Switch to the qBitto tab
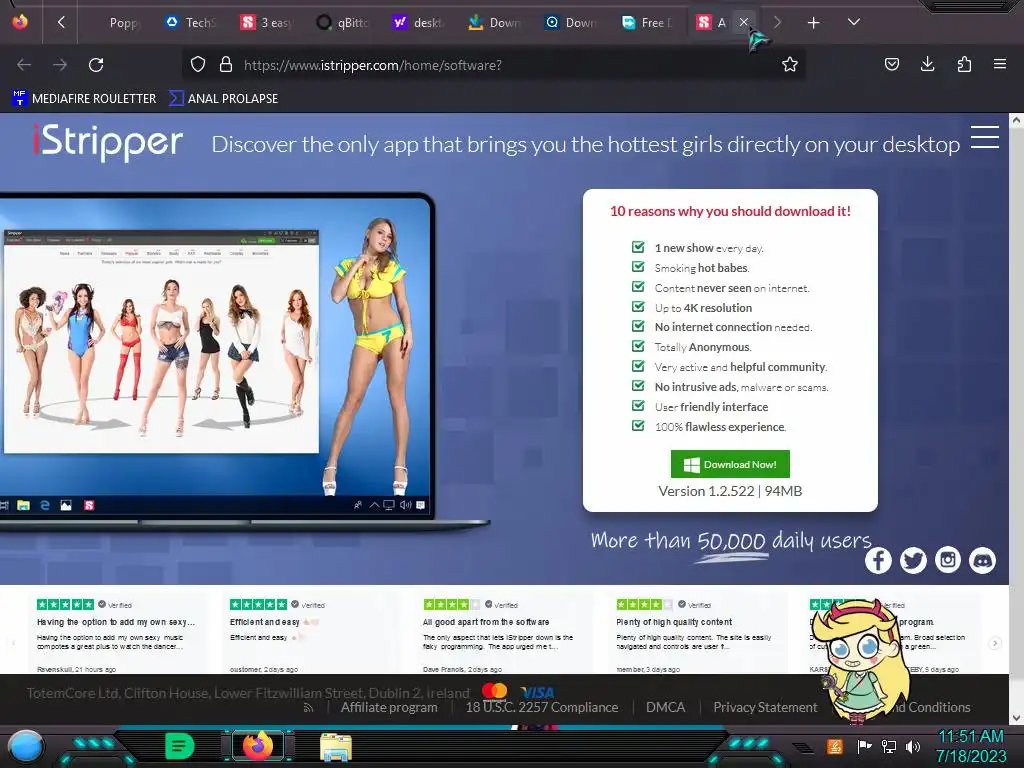This screenshot has width=1024, height=768. pos(342,23)
